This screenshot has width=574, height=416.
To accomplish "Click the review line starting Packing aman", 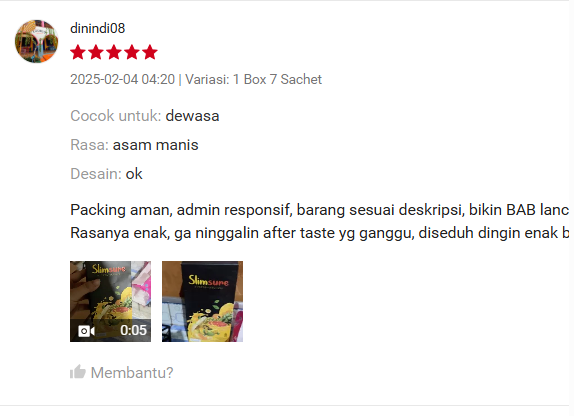I will coord(320,210).
